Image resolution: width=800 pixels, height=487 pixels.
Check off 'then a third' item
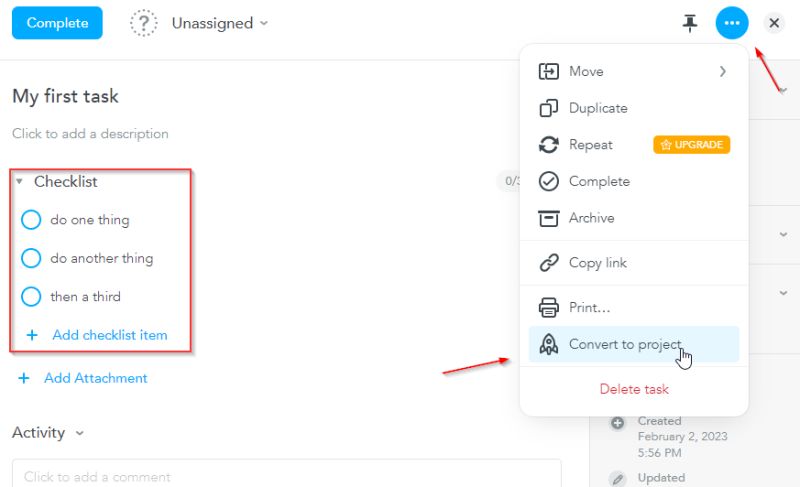(31, 296)
